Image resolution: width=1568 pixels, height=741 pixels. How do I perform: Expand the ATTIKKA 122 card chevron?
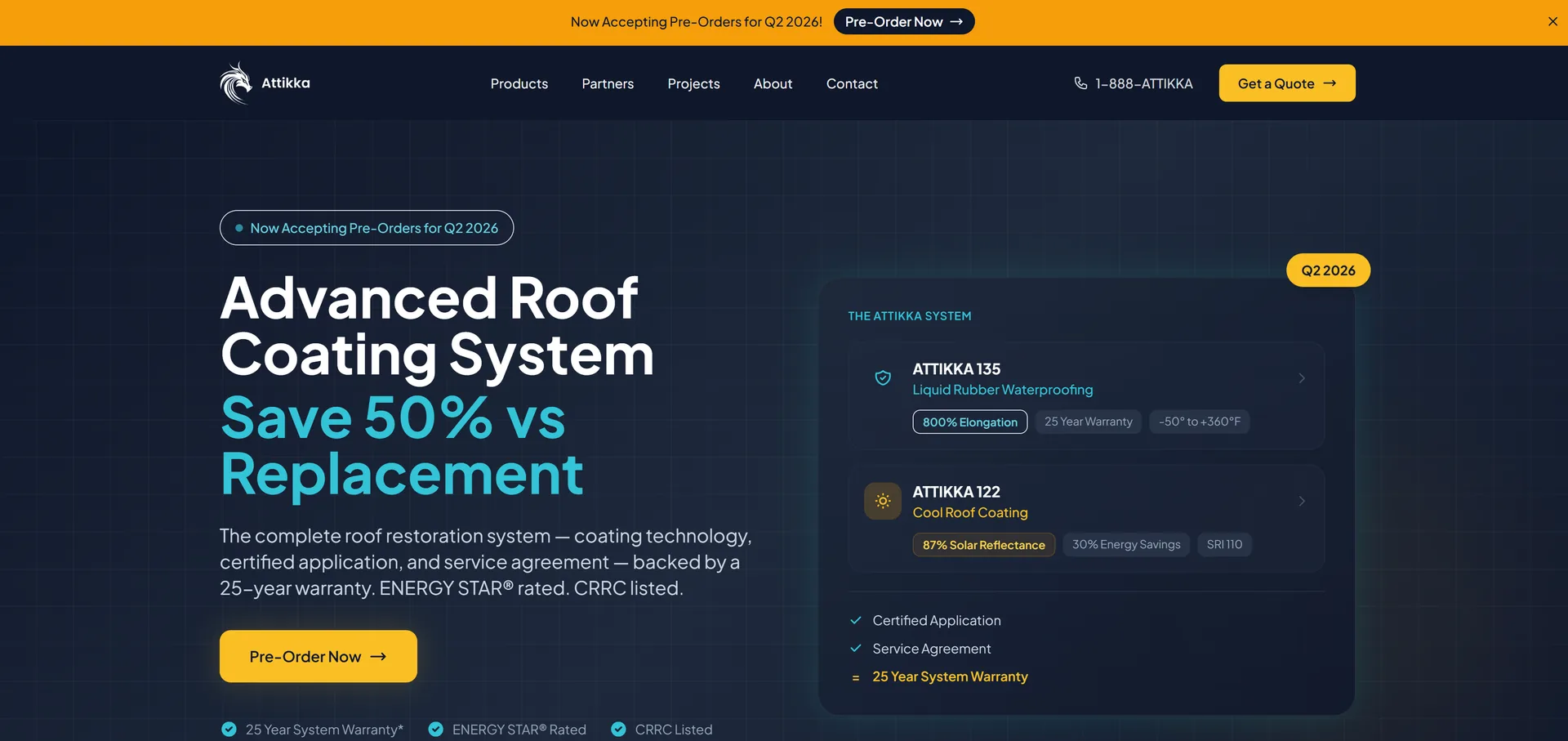pyautogui.click(x=1302, y=501)
